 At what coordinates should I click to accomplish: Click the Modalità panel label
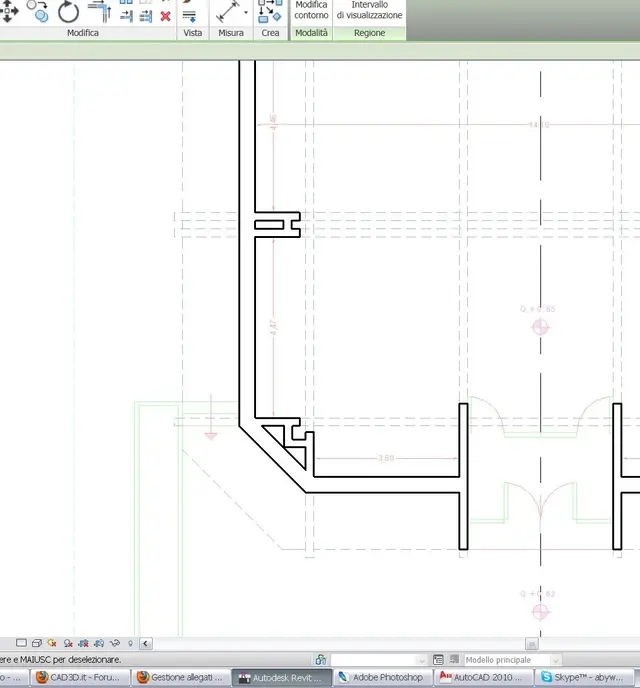311,33
